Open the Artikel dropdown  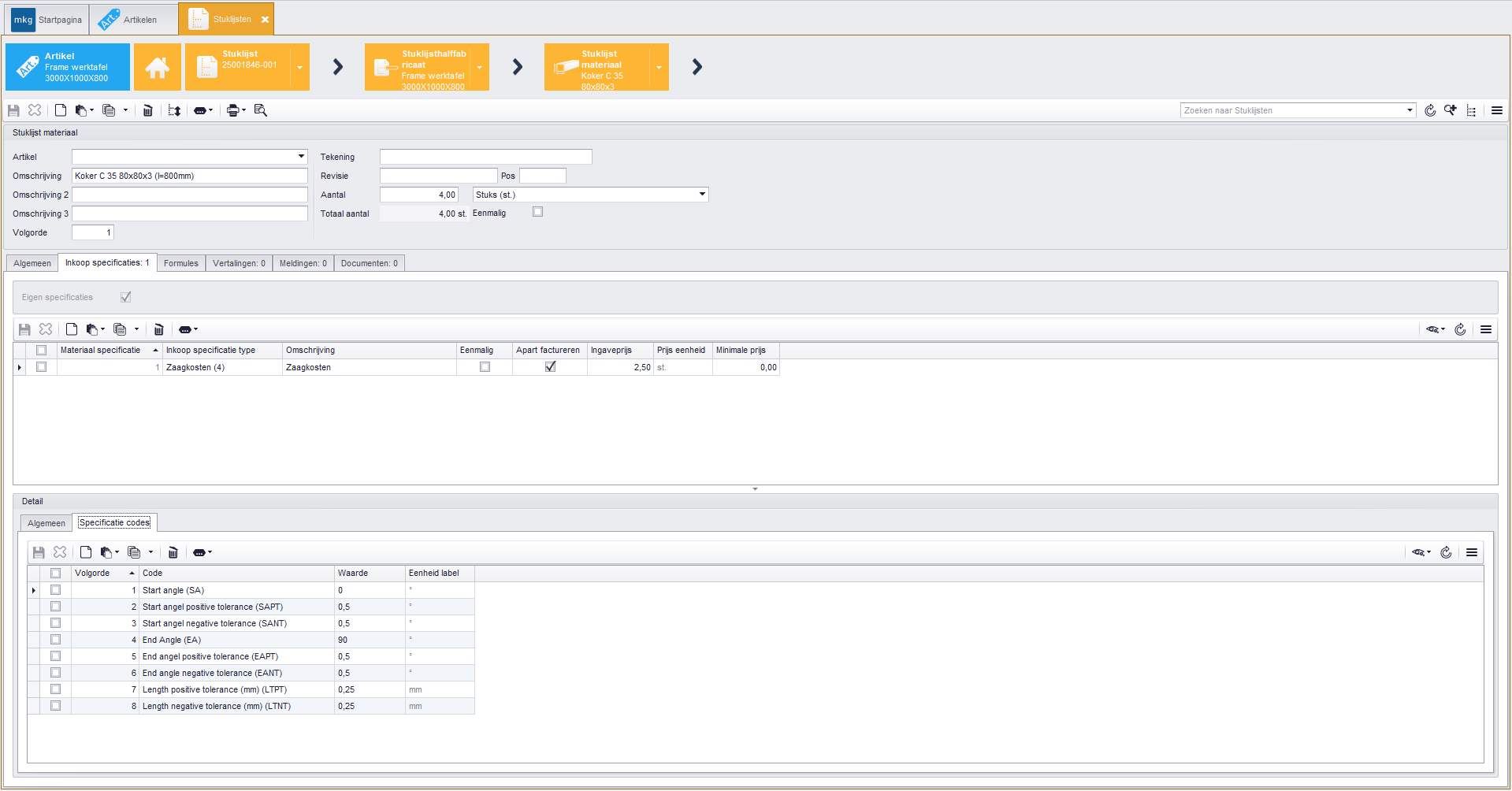pyautogui.click(x=301, y=157)
